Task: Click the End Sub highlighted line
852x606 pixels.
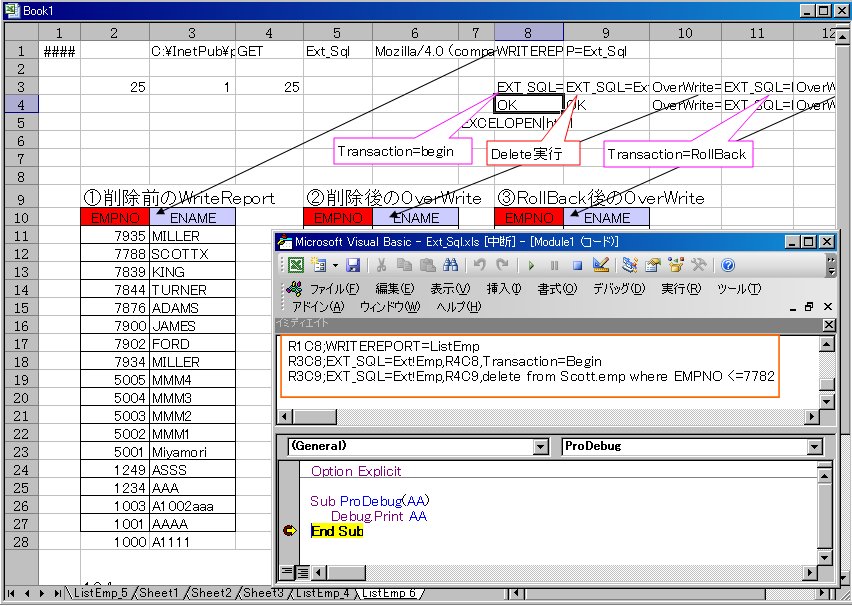Action: click(x=337, y=531)
